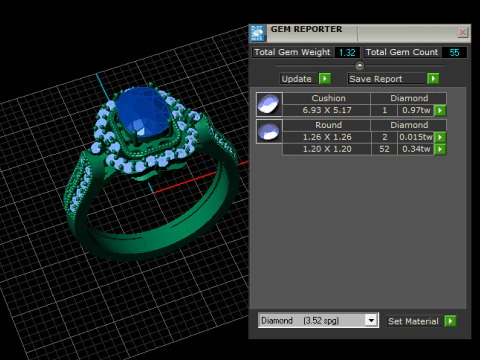Click the 0.34tw weight cell
This screenshot has width=480, height=360.
[x=416, y=149]
